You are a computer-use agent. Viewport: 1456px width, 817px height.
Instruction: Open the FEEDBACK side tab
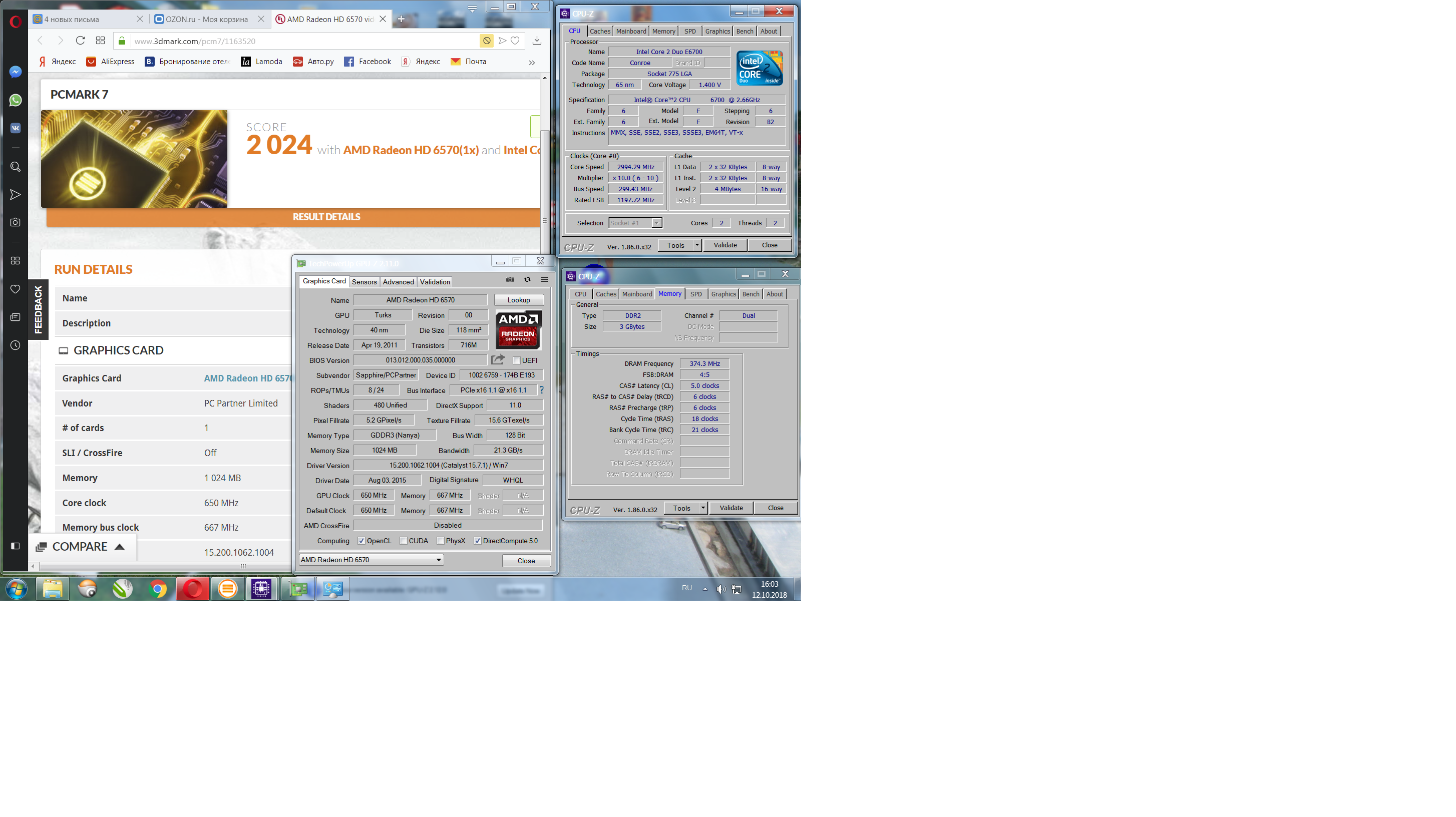[x=38, y=308]
